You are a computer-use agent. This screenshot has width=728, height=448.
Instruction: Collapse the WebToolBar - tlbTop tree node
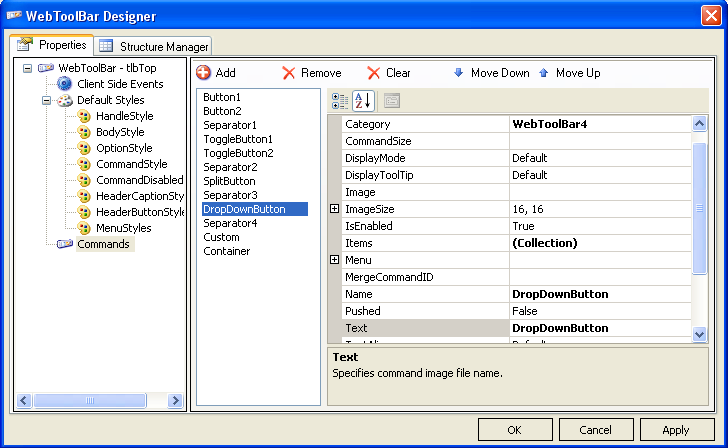(28, 68)
